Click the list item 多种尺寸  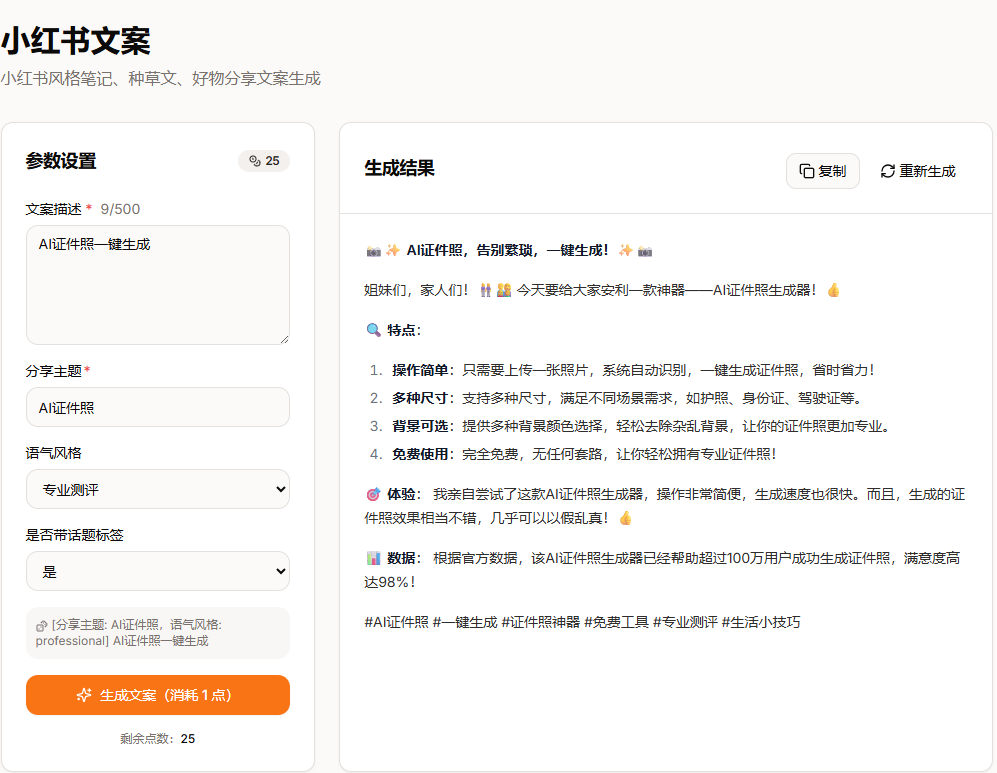[615, 398]
